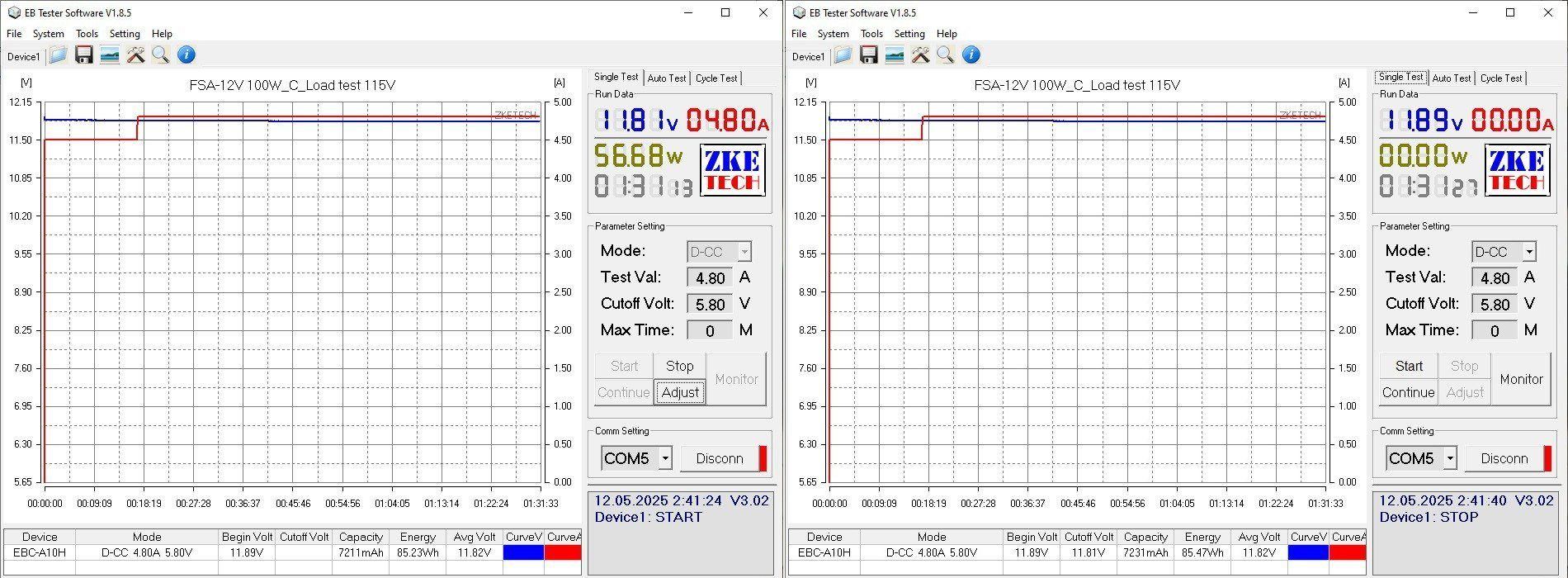
Task: Open the COM5 port dropdown in left window
Action: (x=665, y=458)
